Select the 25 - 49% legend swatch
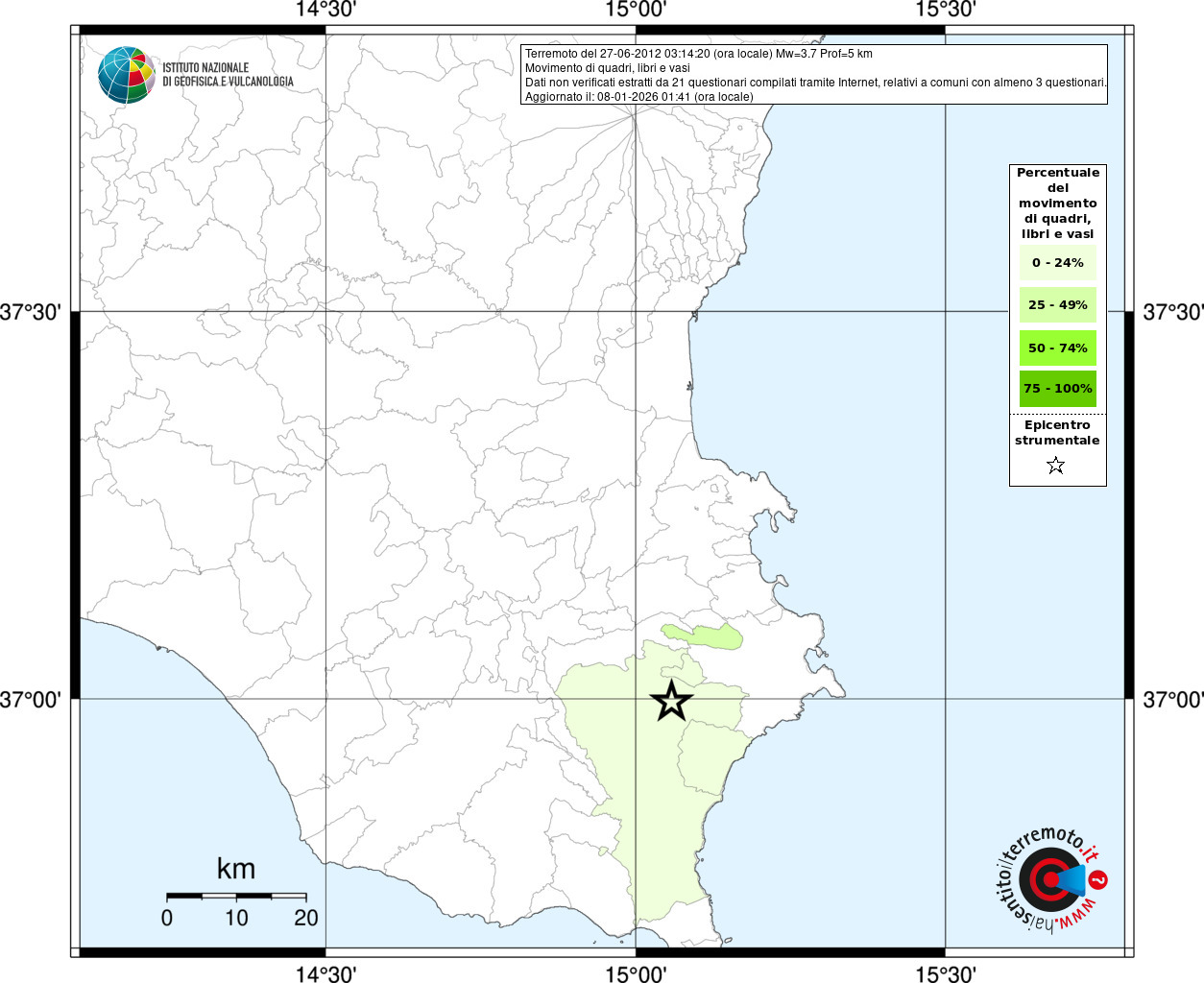This screenshot has width=1204, height=983. pyautogui.click(x=1058, y=304)
